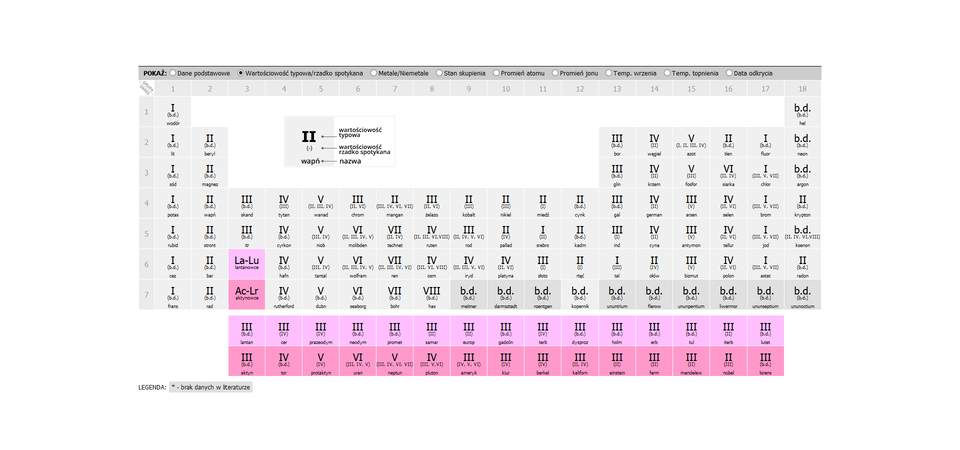Select the fluor element cell
This screenshot has width=960, height=450.
pos(765,142)
